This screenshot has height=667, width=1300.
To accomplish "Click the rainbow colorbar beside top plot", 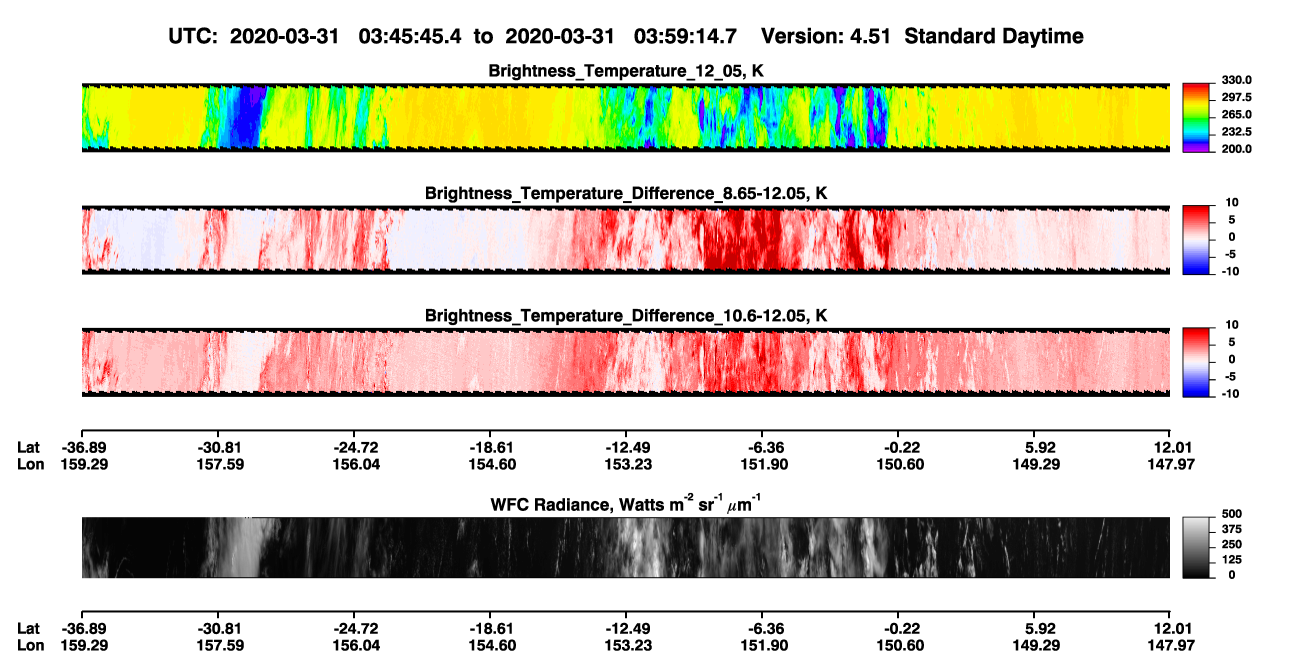I will [x=1196, y=117].
